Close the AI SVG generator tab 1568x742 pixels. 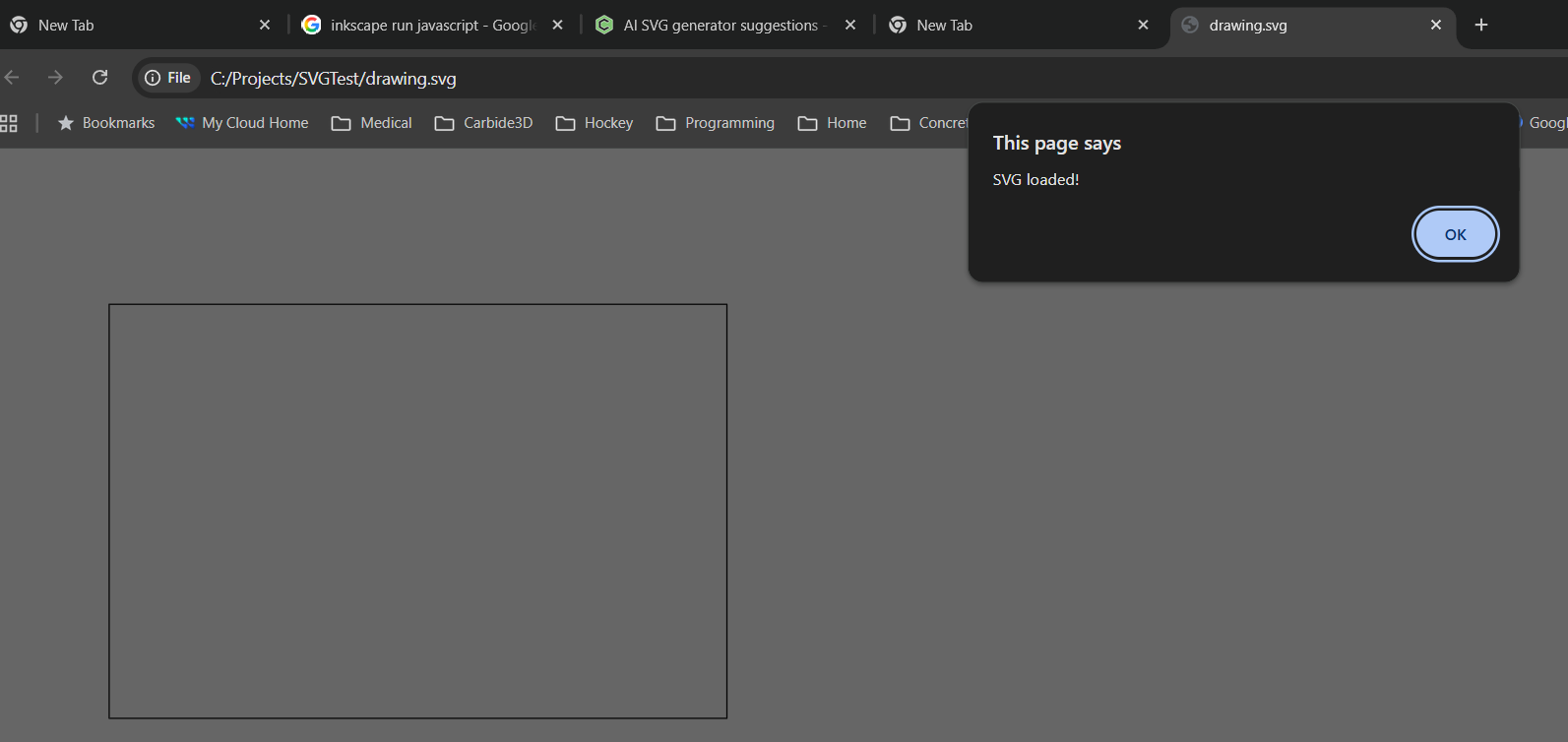(x=850, y=25)
